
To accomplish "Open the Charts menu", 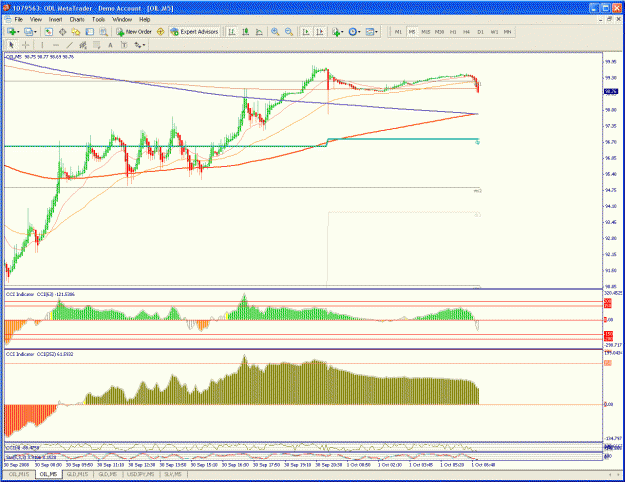I will tap(77, 20).
